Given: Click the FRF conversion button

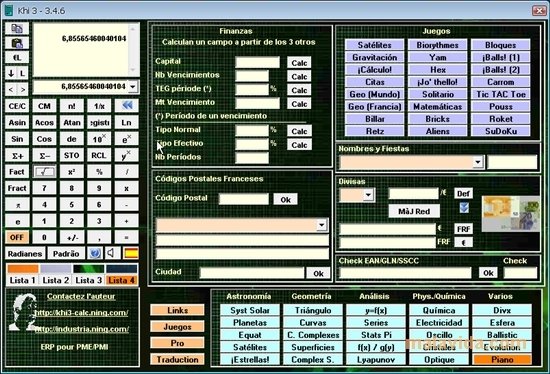Looking at the screenshot, I should (463, 229).
